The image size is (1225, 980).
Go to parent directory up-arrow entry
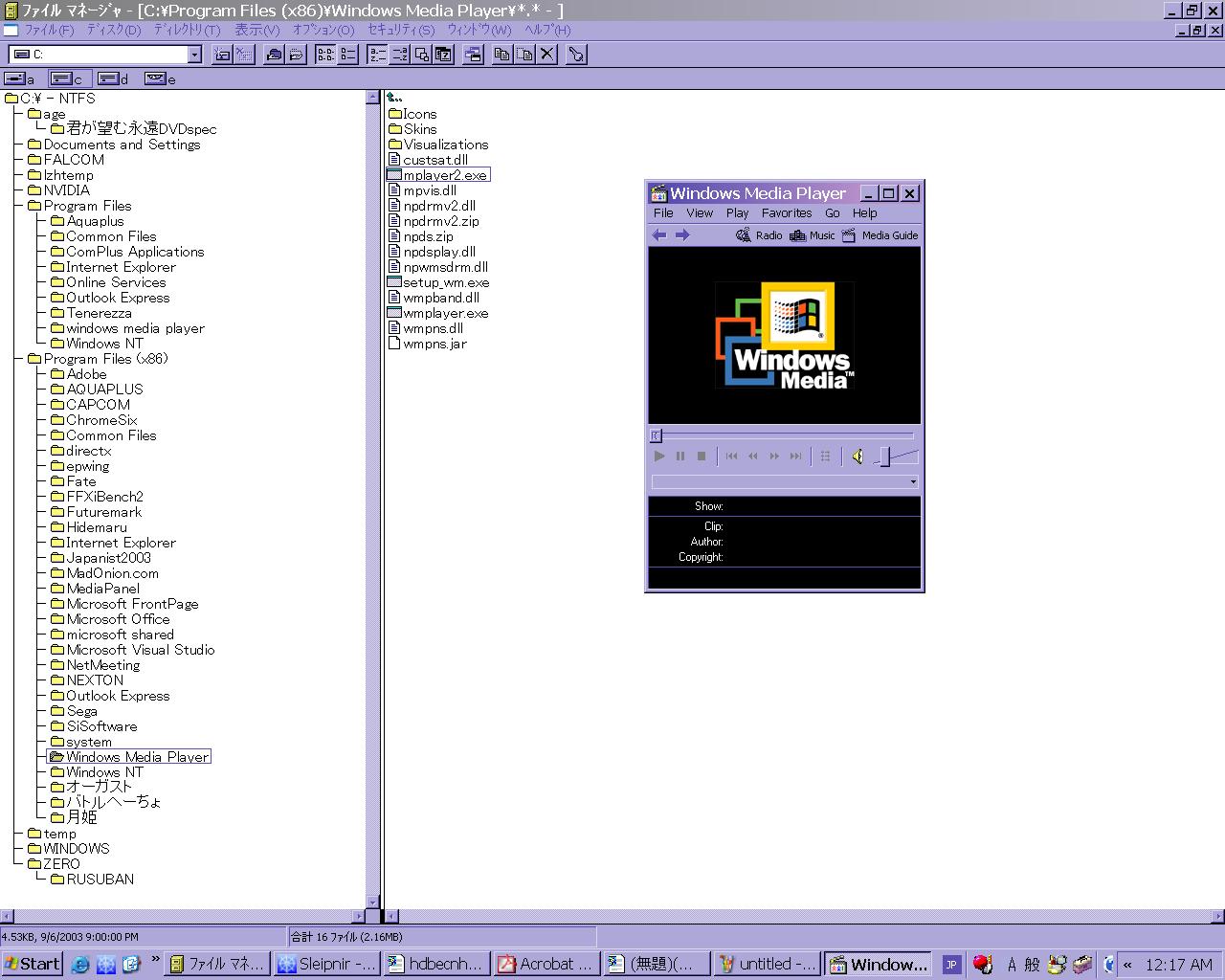pyautogui.click(x=394, y=98)
